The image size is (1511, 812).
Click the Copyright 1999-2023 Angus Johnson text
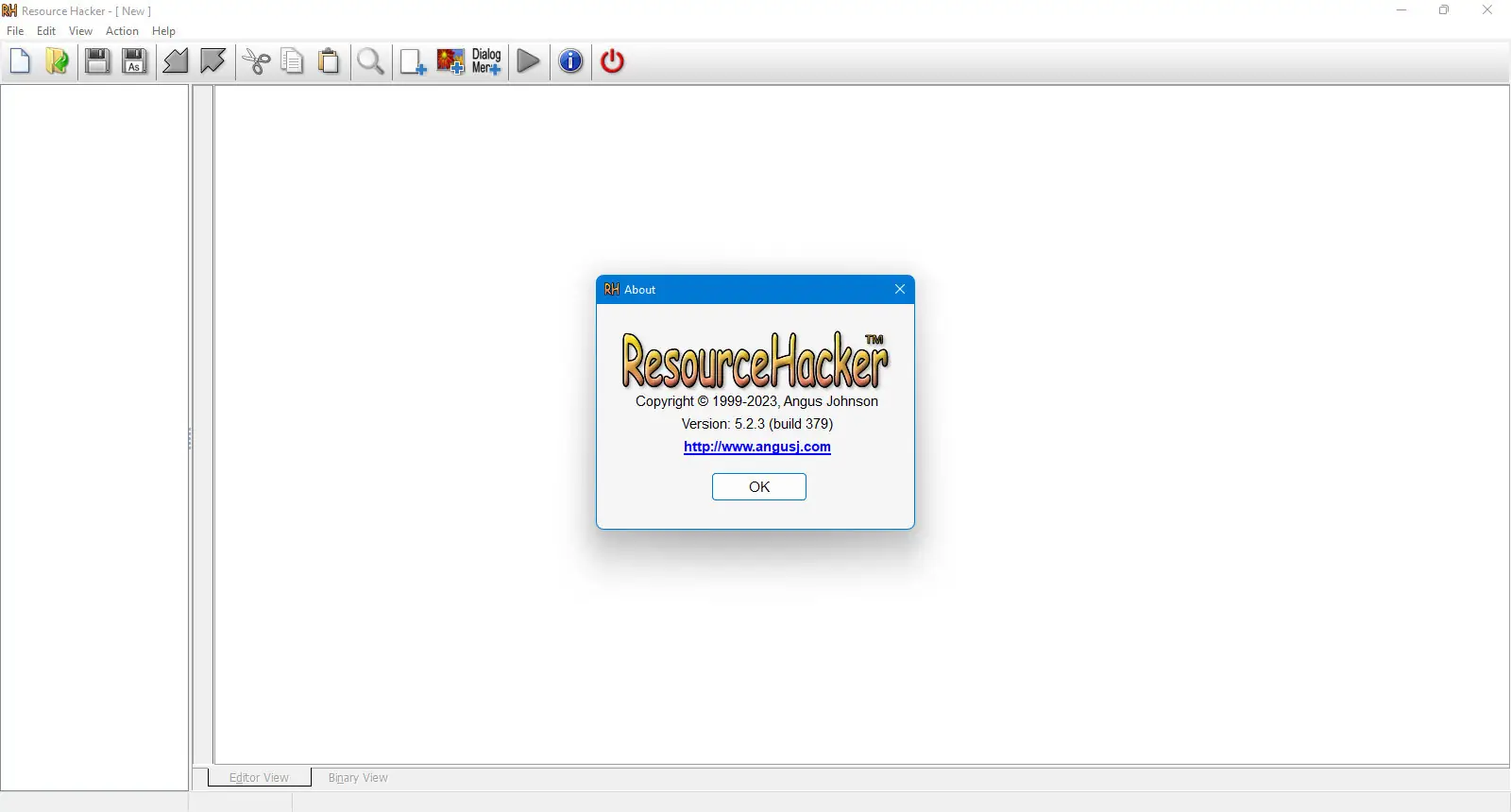tap(756, 401)
